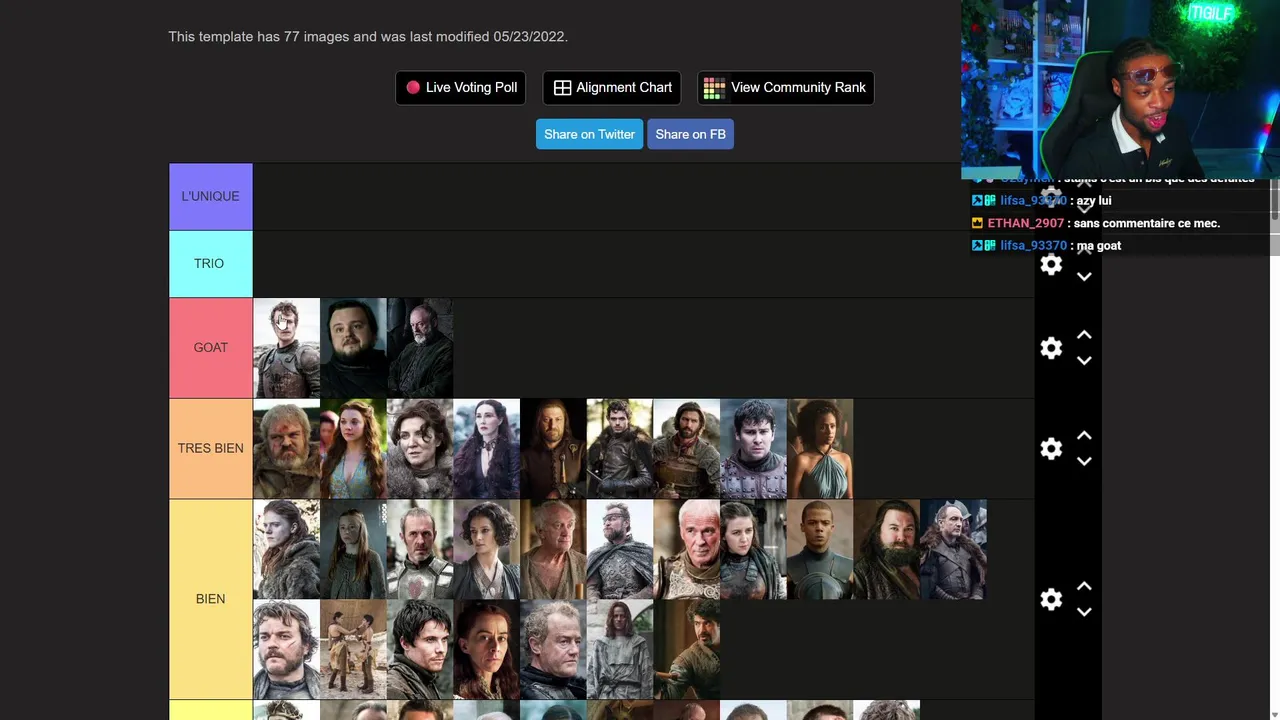Open the settings gear for the GOAT tier

[x=1051, y=348]
